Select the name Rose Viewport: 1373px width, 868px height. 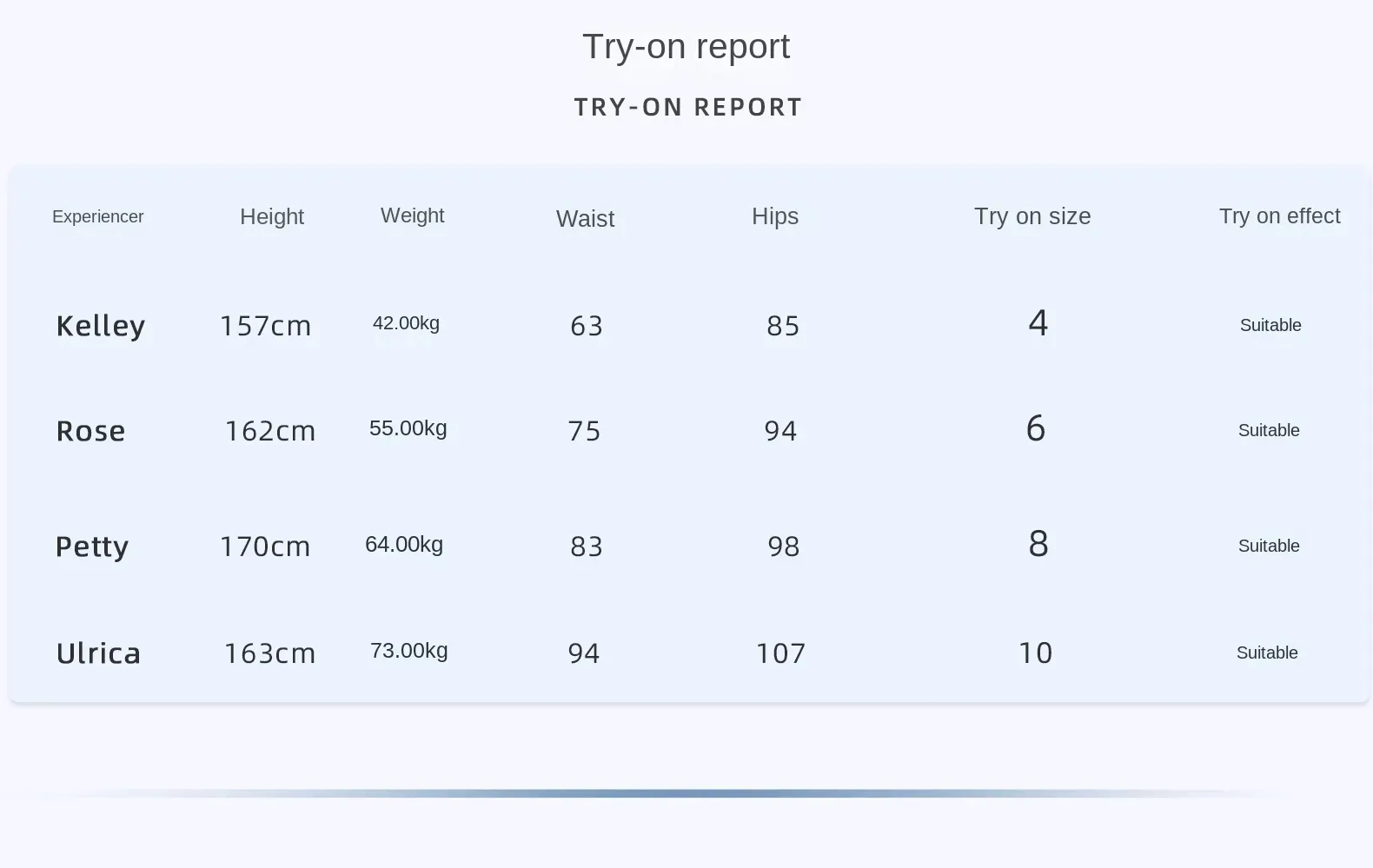point(90,431)
